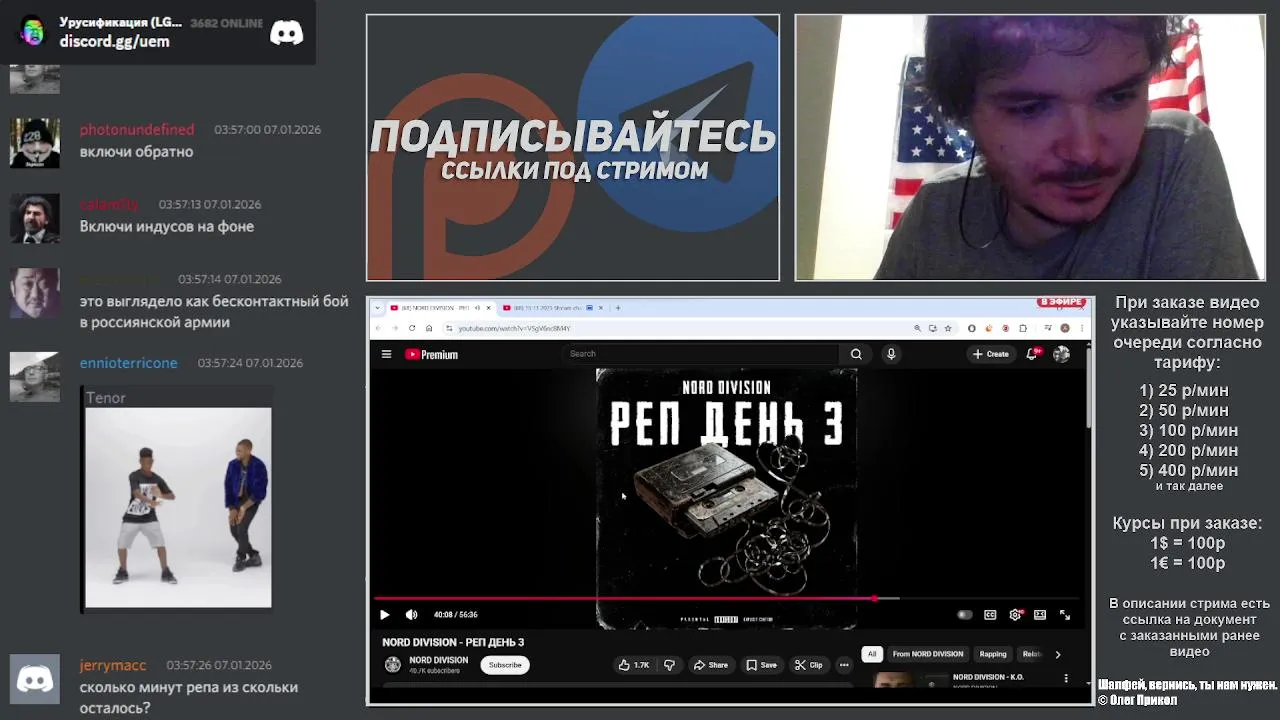Open the Discord logo in the banner
This screenshot has width=1280, height=720.
point(286,33)
